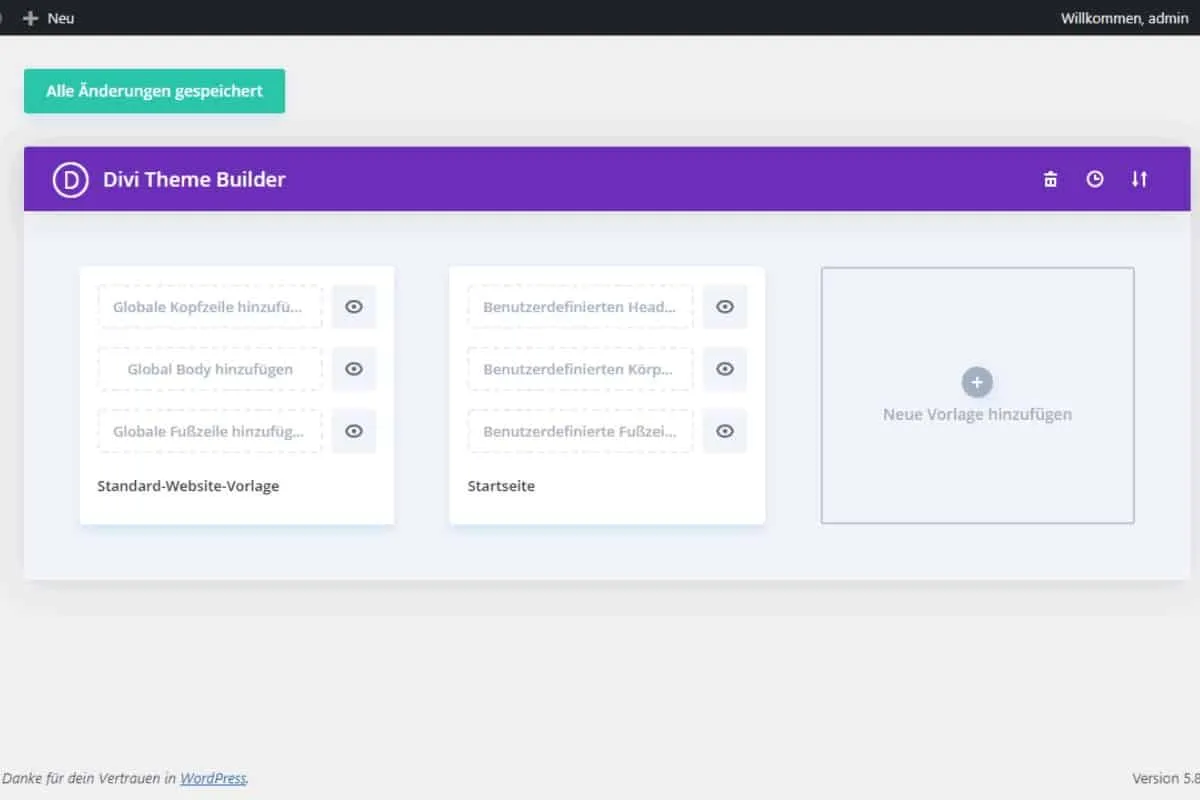Click Globale Kopfzeile hinzufügen
The image size is (1200, 800).
(209, 307)
